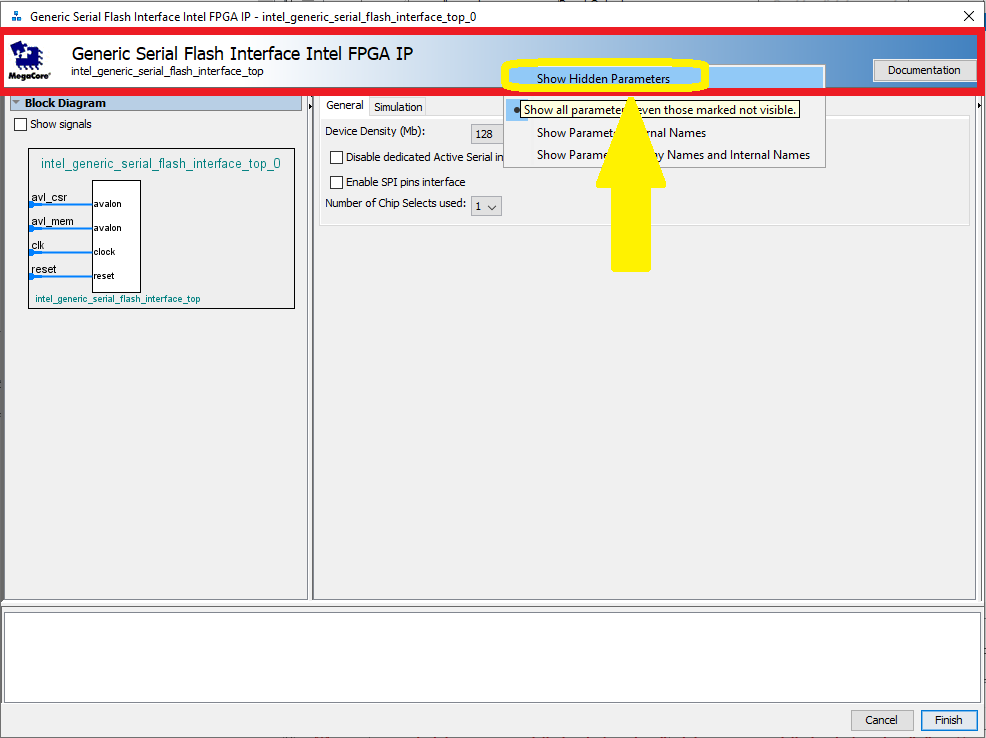This screenshot has height=738, width=986.
Task: Check Enable SPI pins interface
Action: tap(336, 182)
